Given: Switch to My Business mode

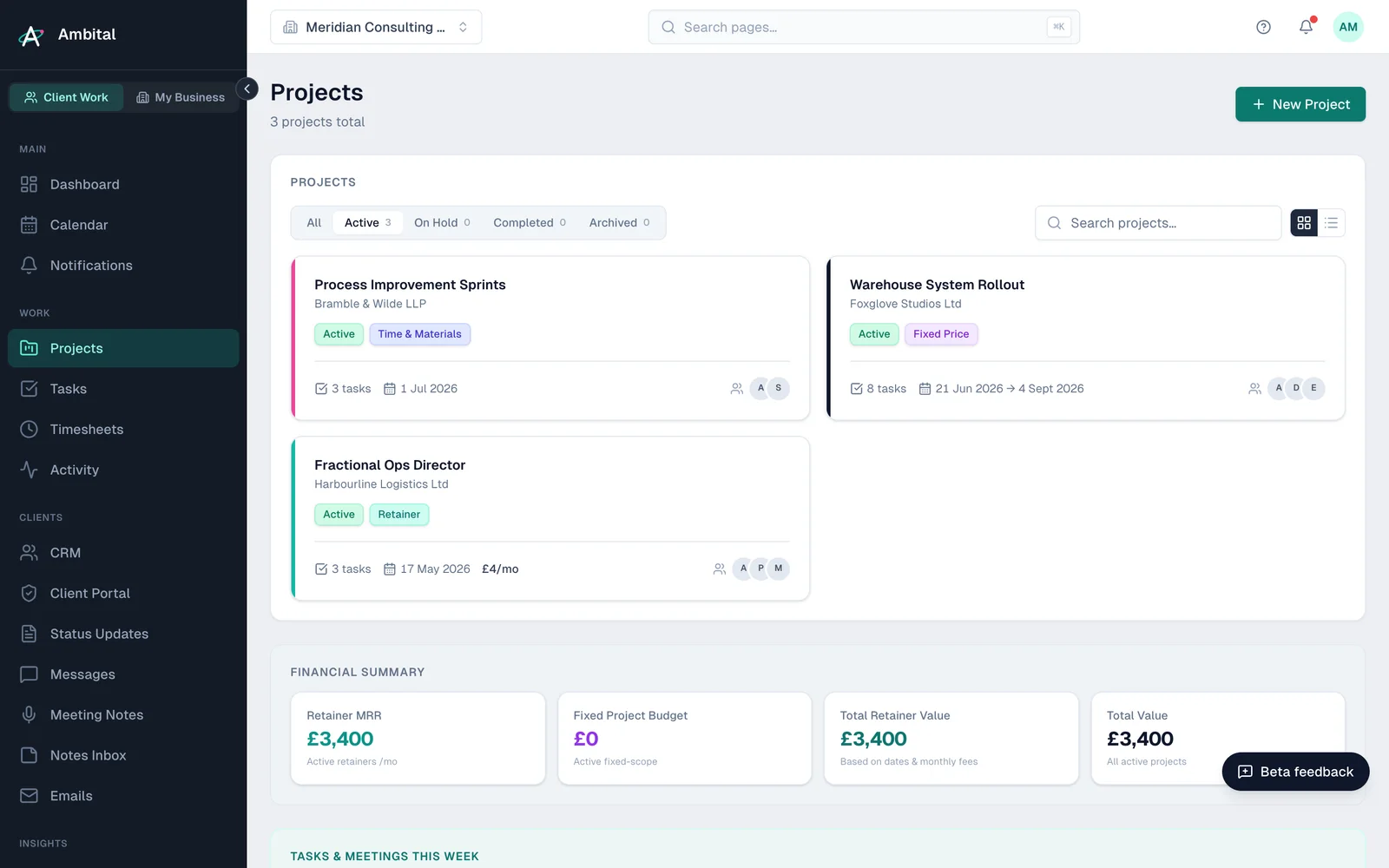Looking at the screenshot, I should tap(181, 97).
